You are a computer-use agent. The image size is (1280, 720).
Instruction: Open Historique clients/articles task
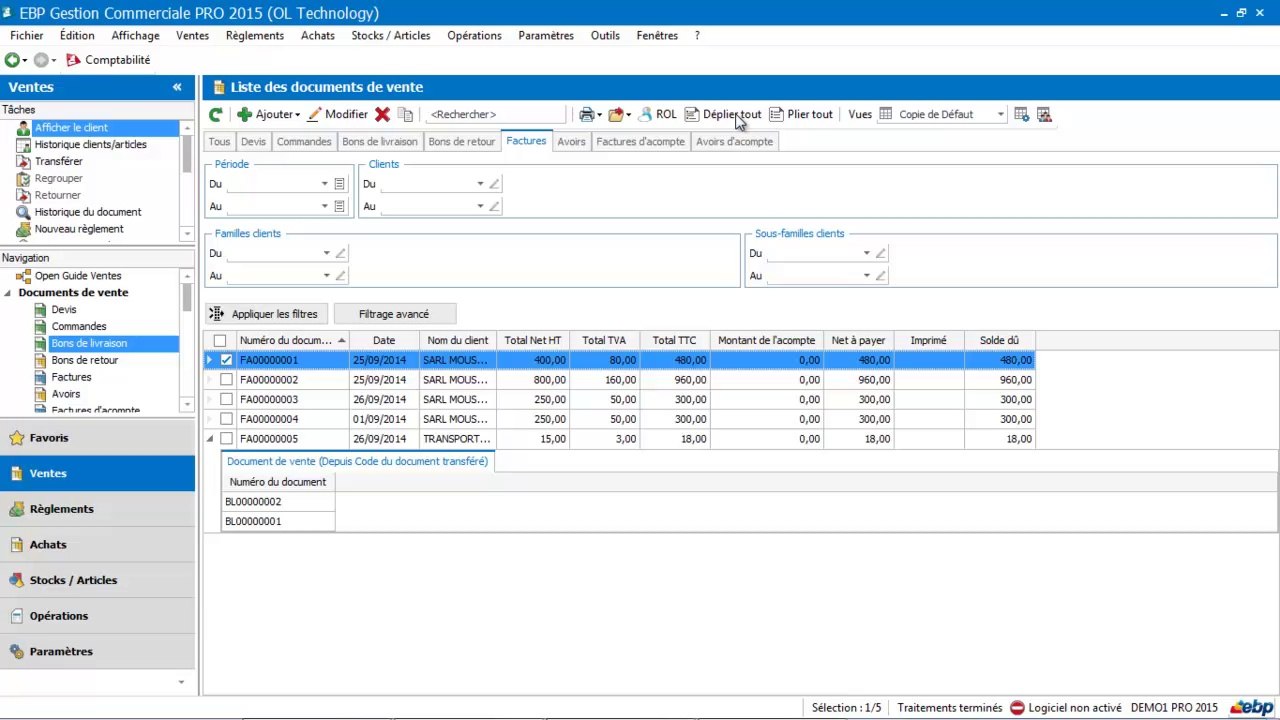pyautogui.click(x=90, y=144)
